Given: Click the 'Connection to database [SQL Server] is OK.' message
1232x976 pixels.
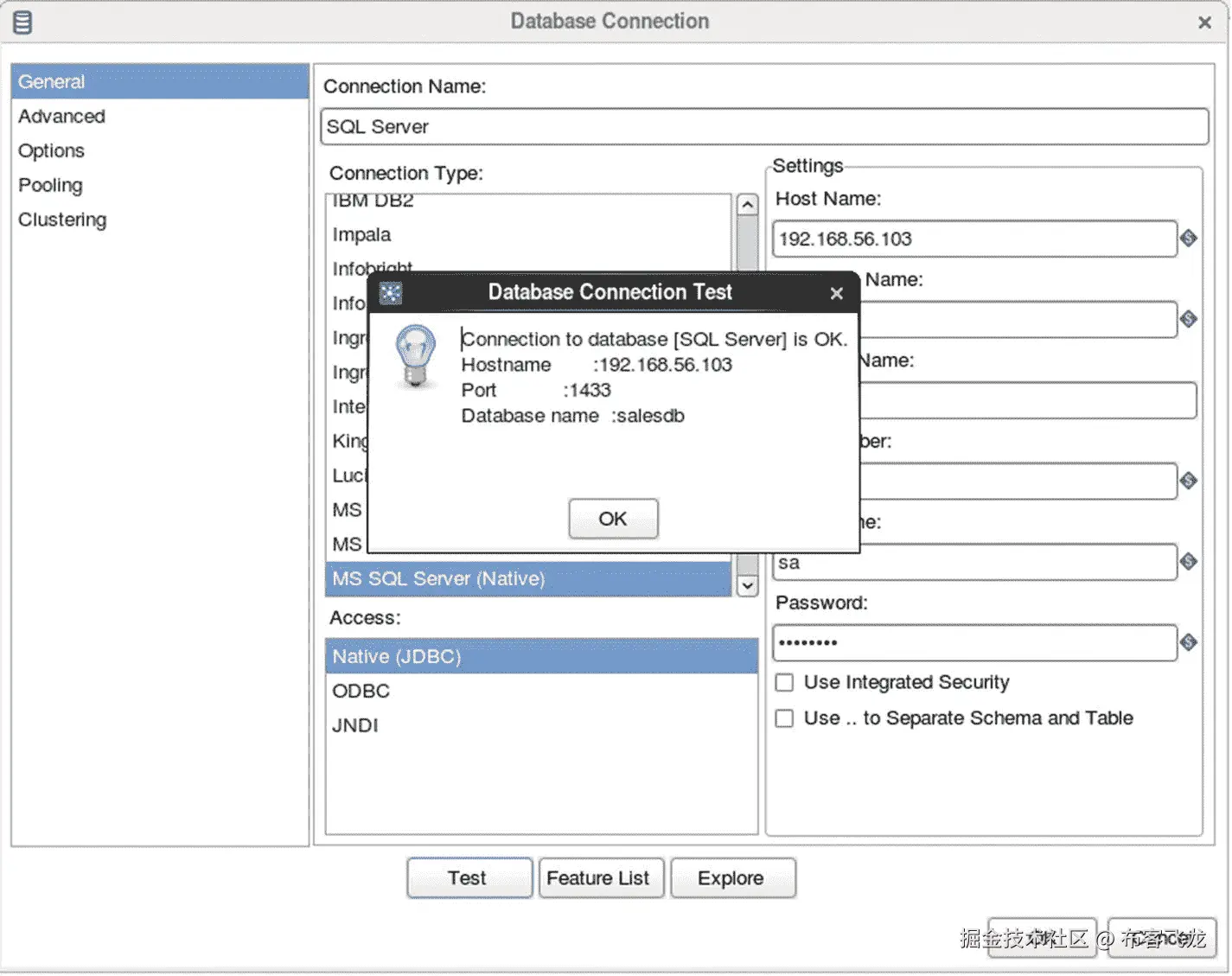Looking at the screenshot, I should tap(654, 339).
